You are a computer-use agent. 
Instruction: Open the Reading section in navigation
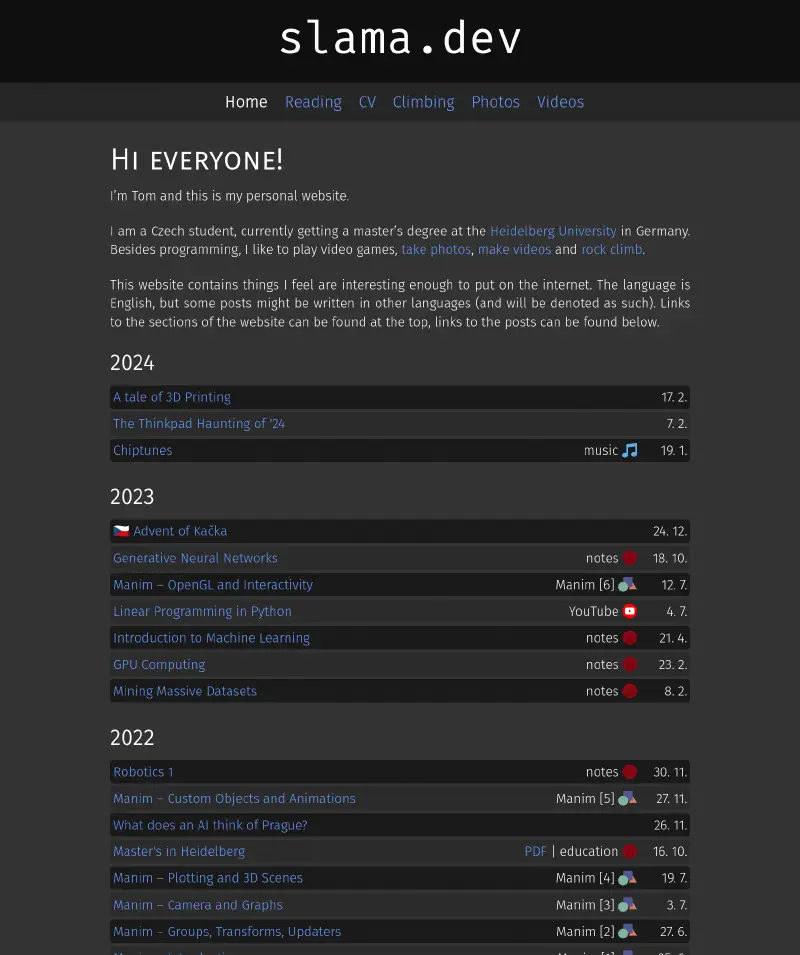(313, 102)
